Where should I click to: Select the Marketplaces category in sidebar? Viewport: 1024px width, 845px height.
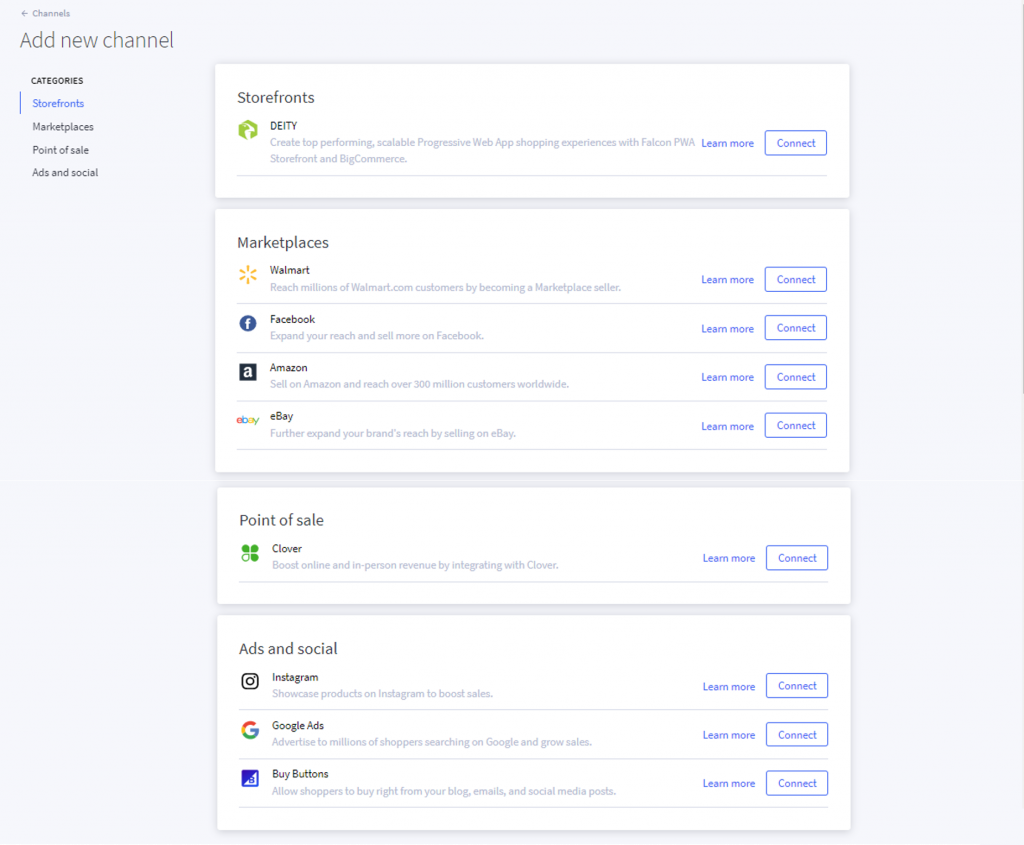(x=63, y=126)
